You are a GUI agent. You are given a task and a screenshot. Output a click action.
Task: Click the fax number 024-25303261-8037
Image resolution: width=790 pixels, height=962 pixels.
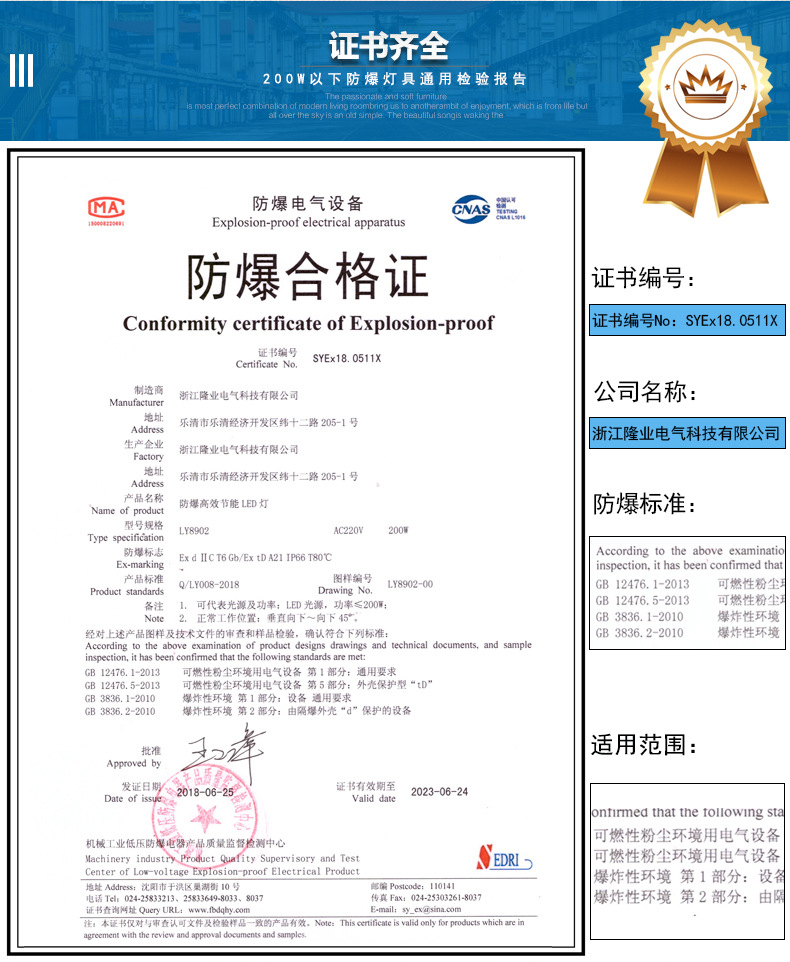(446, 898)
